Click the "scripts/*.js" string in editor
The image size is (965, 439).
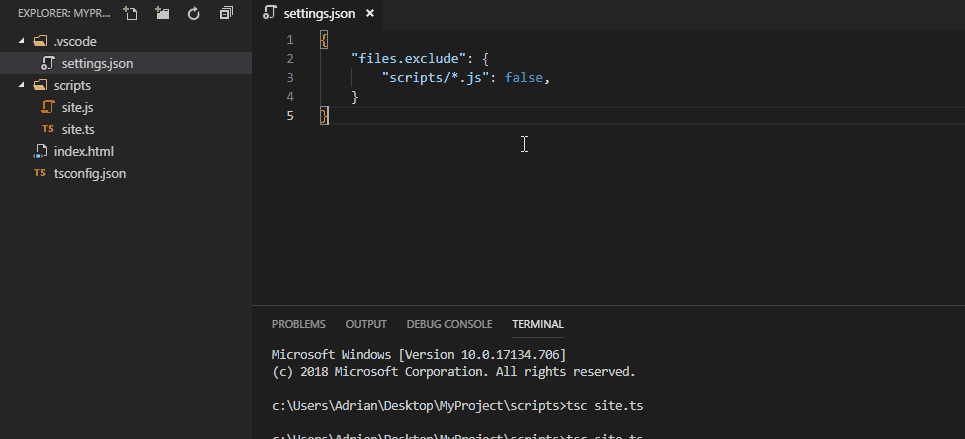(x=436, y=78)
